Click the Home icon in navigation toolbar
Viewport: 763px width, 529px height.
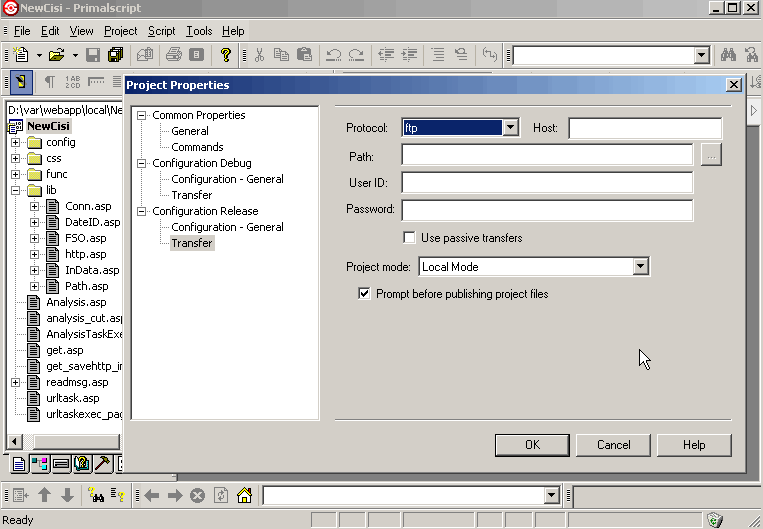point(244,495)
